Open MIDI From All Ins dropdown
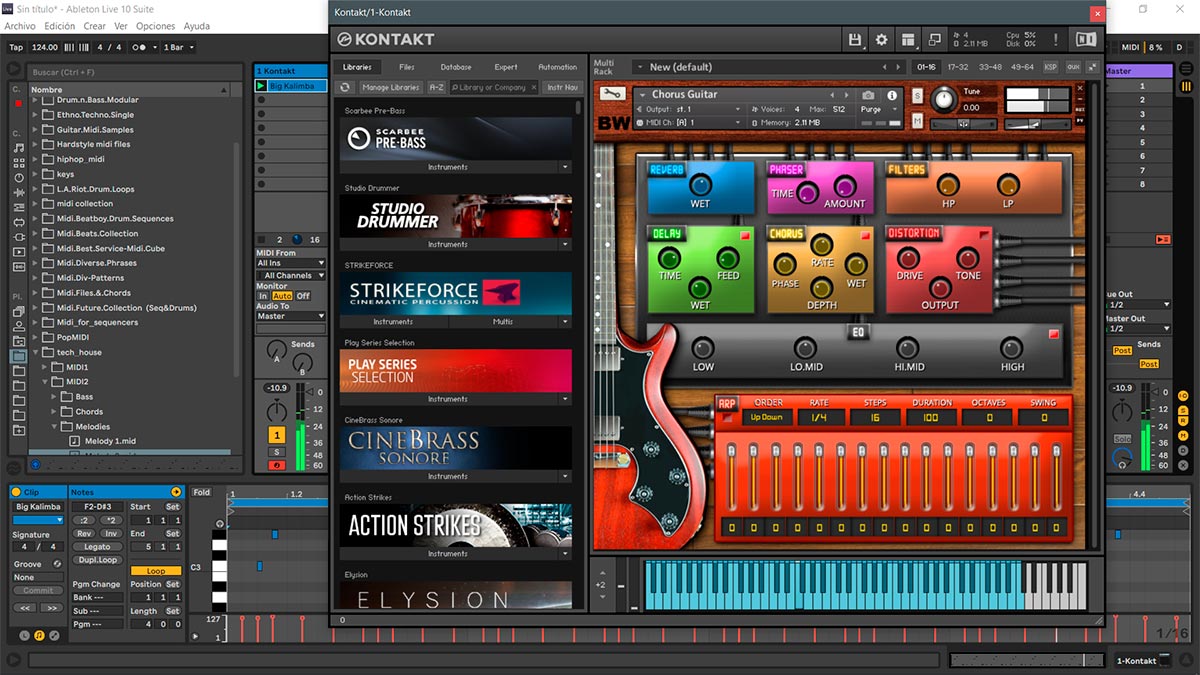 pyautogui.click(x=291, y=263)
